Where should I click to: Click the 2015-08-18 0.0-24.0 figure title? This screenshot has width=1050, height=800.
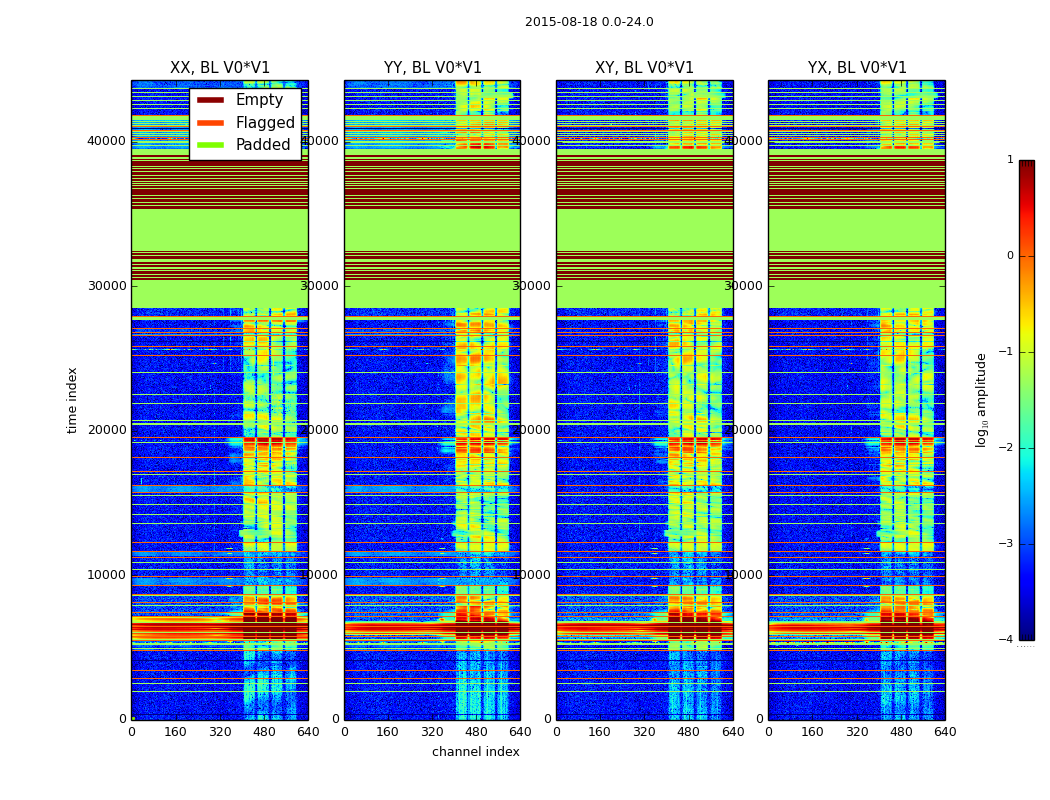coord(589,22)
